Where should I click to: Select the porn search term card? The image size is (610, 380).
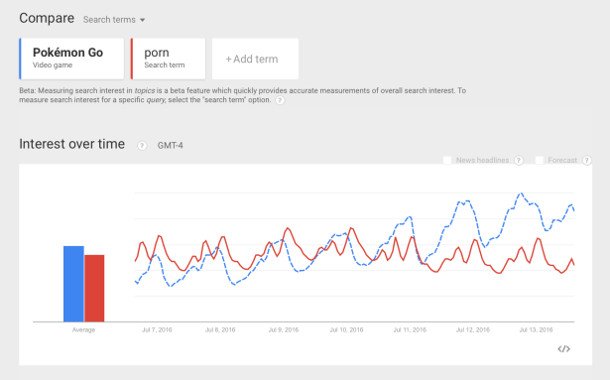168,59
